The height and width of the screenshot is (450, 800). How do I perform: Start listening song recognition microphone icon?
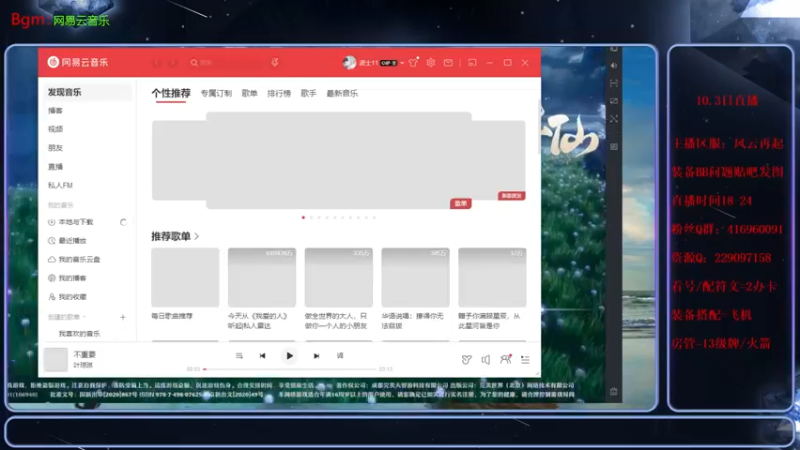coord(275,62)
